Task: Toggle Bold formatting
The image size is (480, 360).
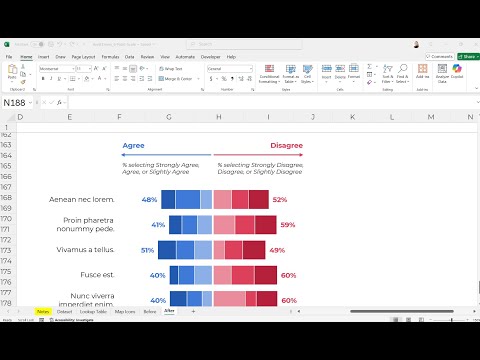Action: 43,79
